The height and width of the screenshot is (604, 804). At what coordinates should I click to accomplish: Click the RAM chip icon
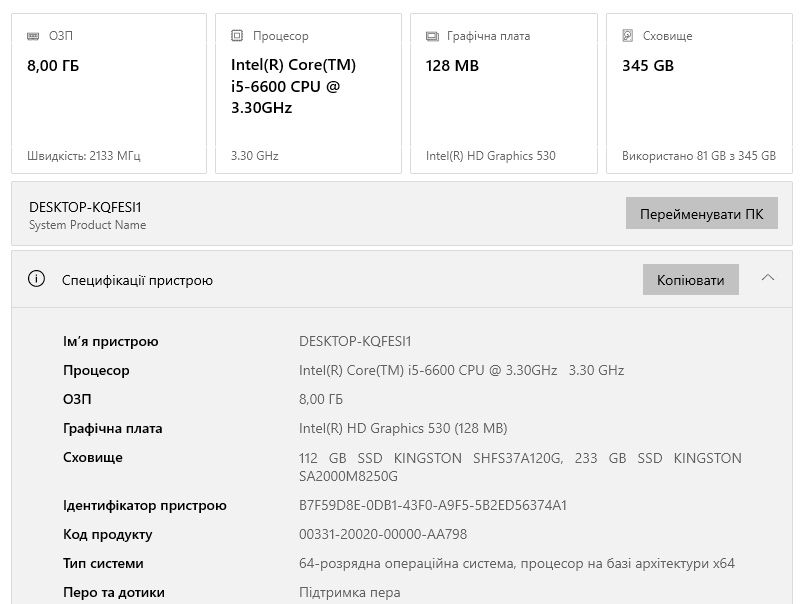tap(33, 36)
